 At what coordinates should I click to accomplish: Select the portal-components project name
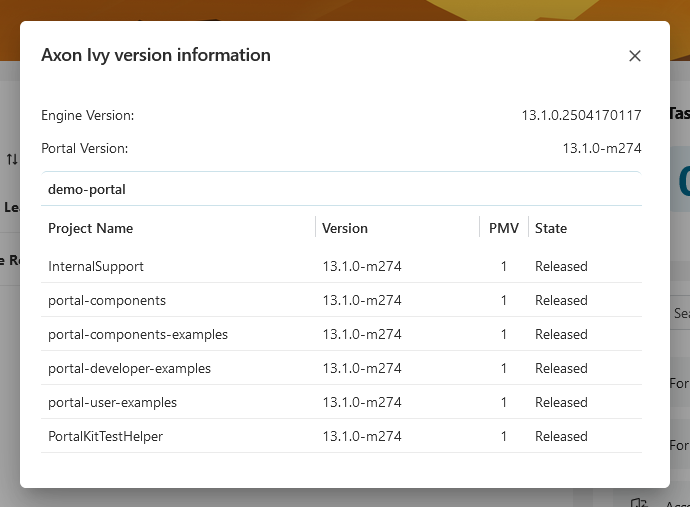[107, 300]
